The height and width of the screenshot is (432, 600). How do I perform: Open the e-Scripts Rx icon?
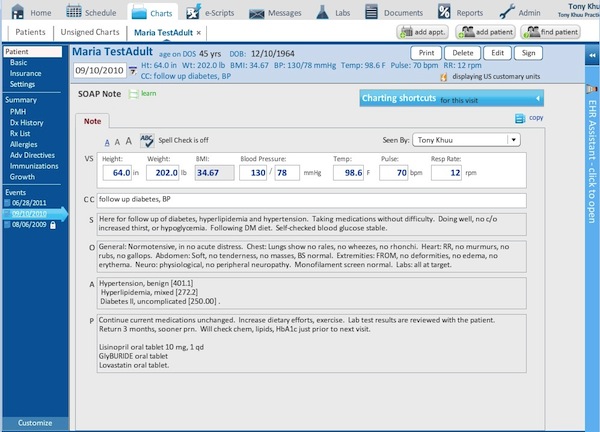[x=194, y=11]
